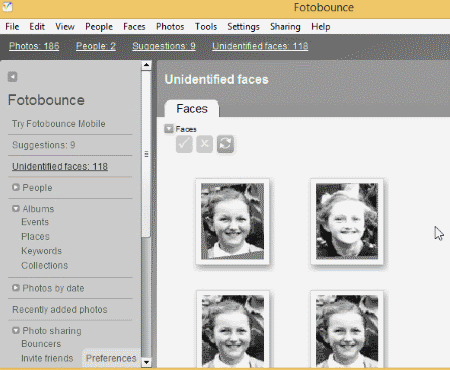Open the File menu
Screen dimensions: 450x370
pyautogui.click(x=12, y=27)
